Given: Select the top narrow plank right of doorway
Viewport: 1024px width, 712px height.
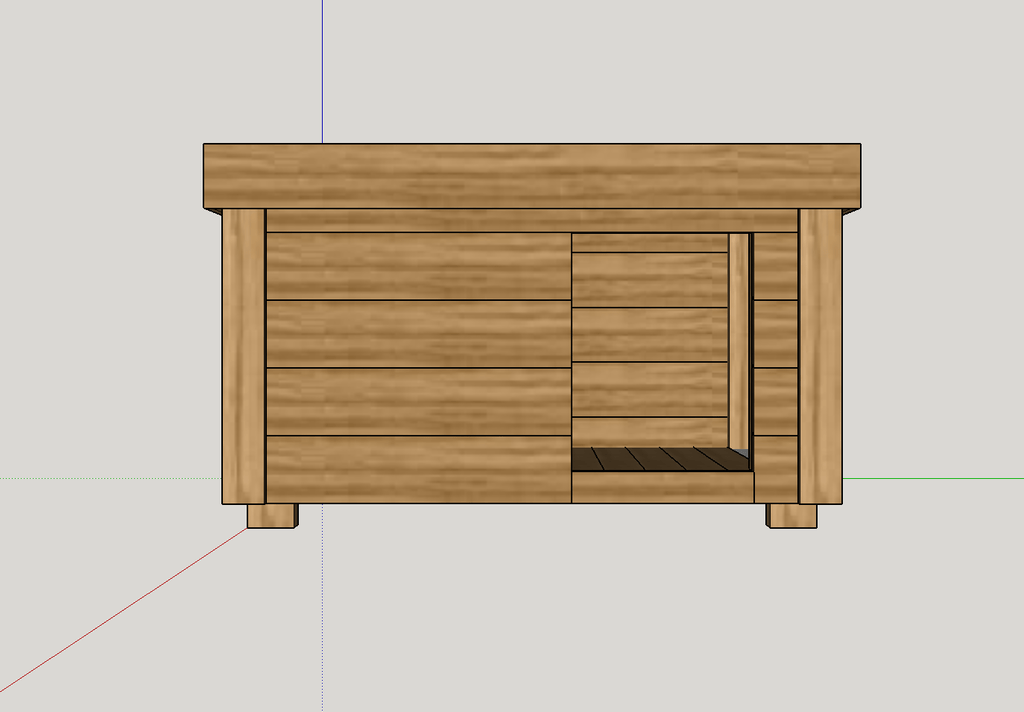Looking at the screenshot, I should coord(776,267).
